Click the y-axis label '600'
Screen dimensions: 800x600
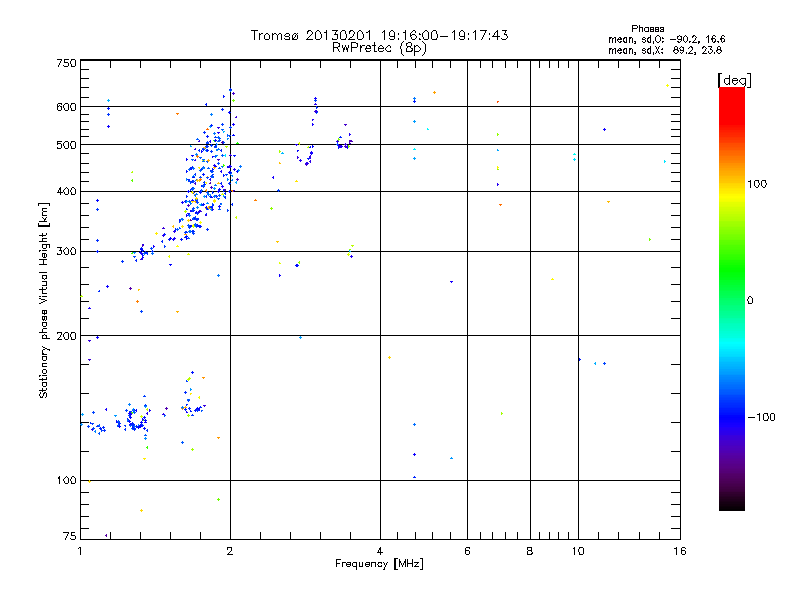pyautogui.click(x=66, y=107)
